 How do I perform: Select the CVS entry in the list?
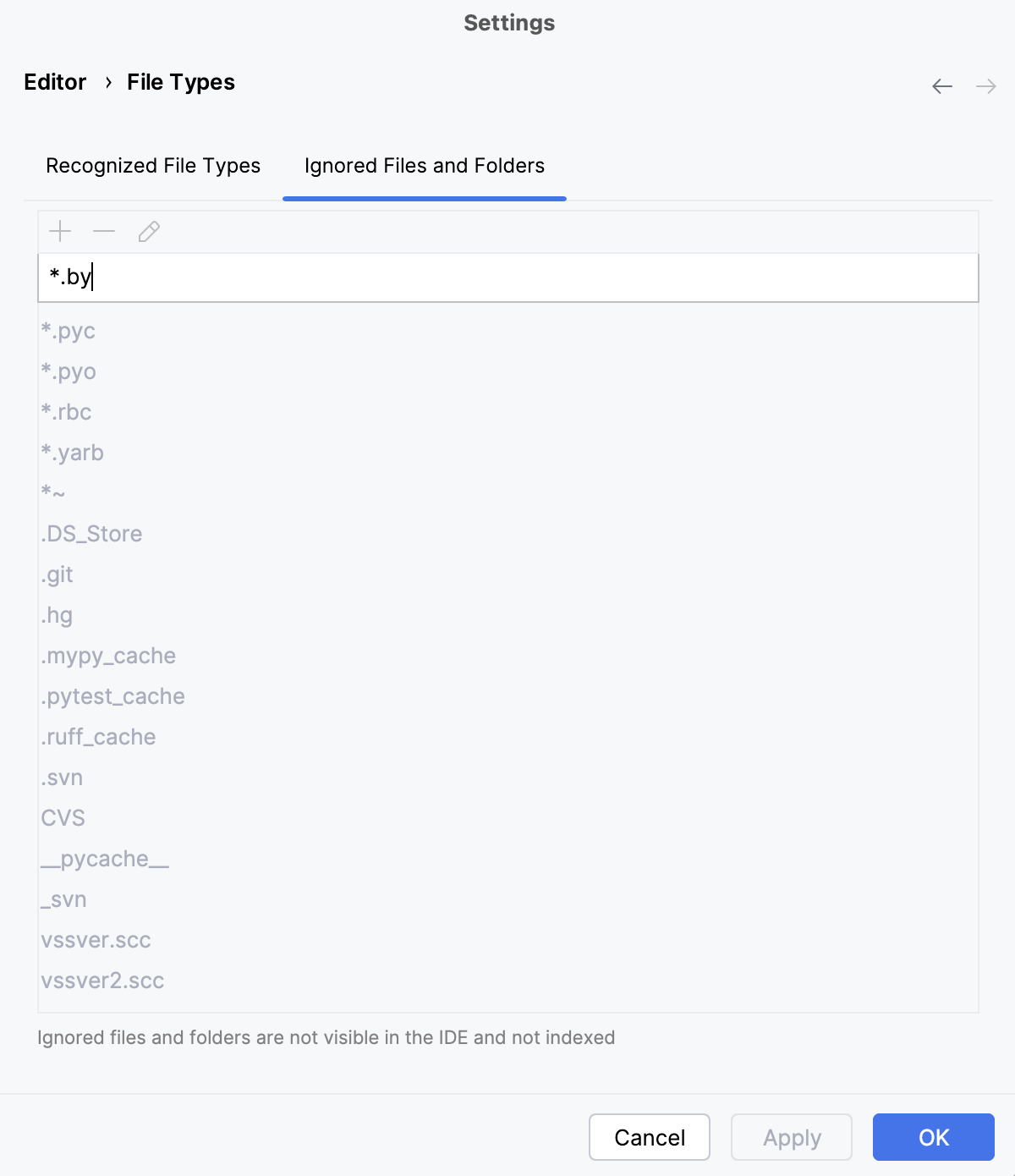pos(63,817)
